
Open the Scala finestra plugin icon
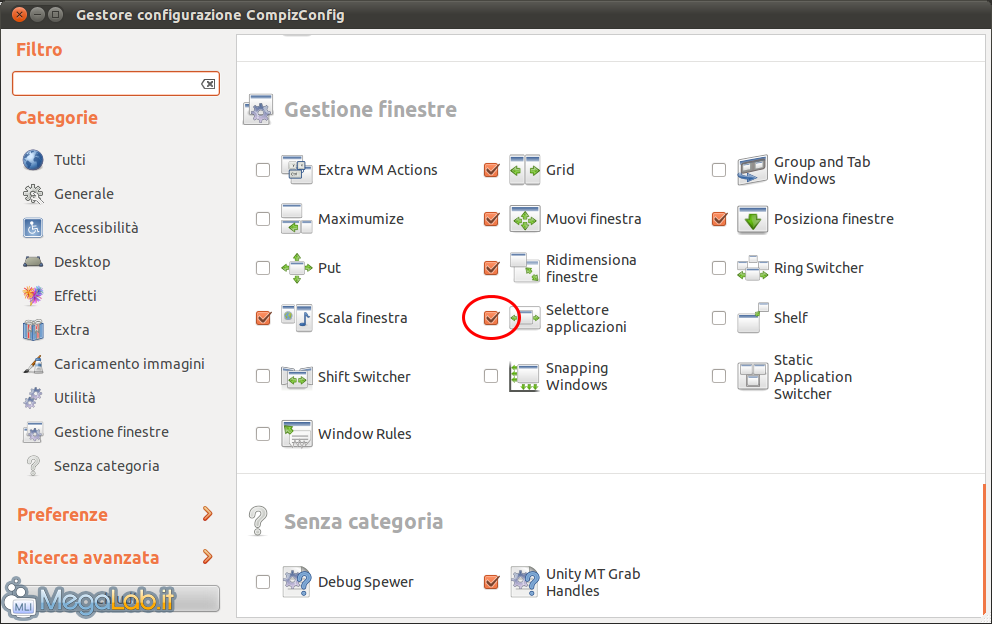(296, 318)
